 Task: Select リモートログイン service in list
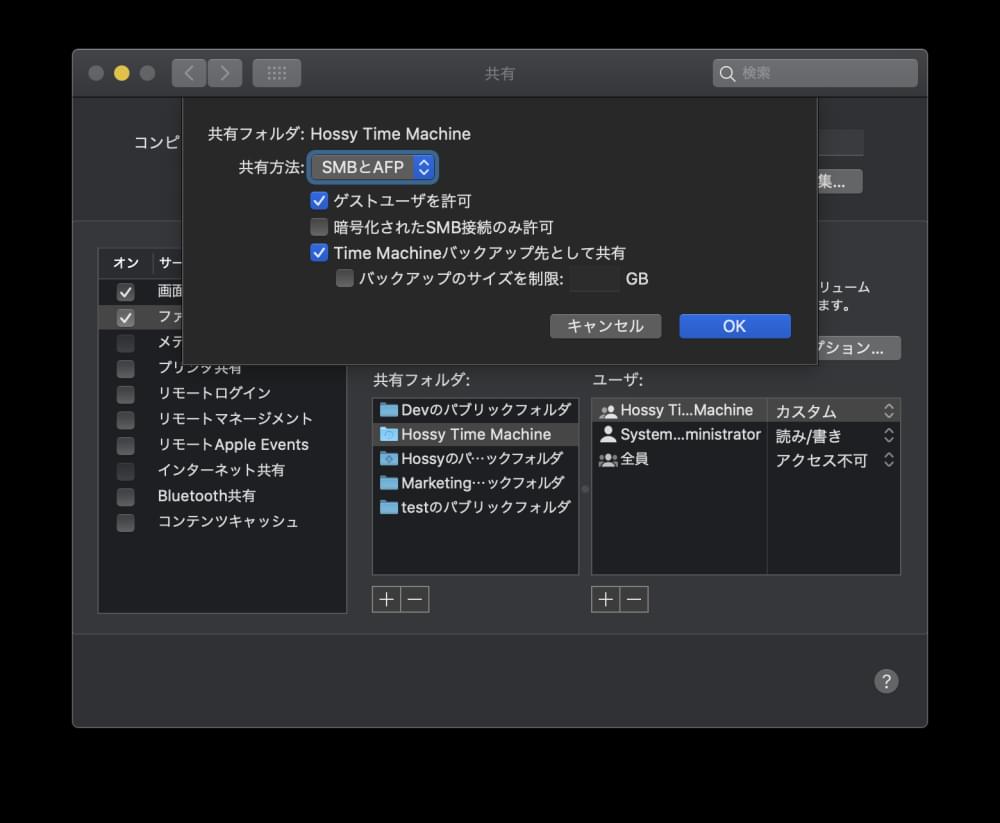tap(214, 393)
